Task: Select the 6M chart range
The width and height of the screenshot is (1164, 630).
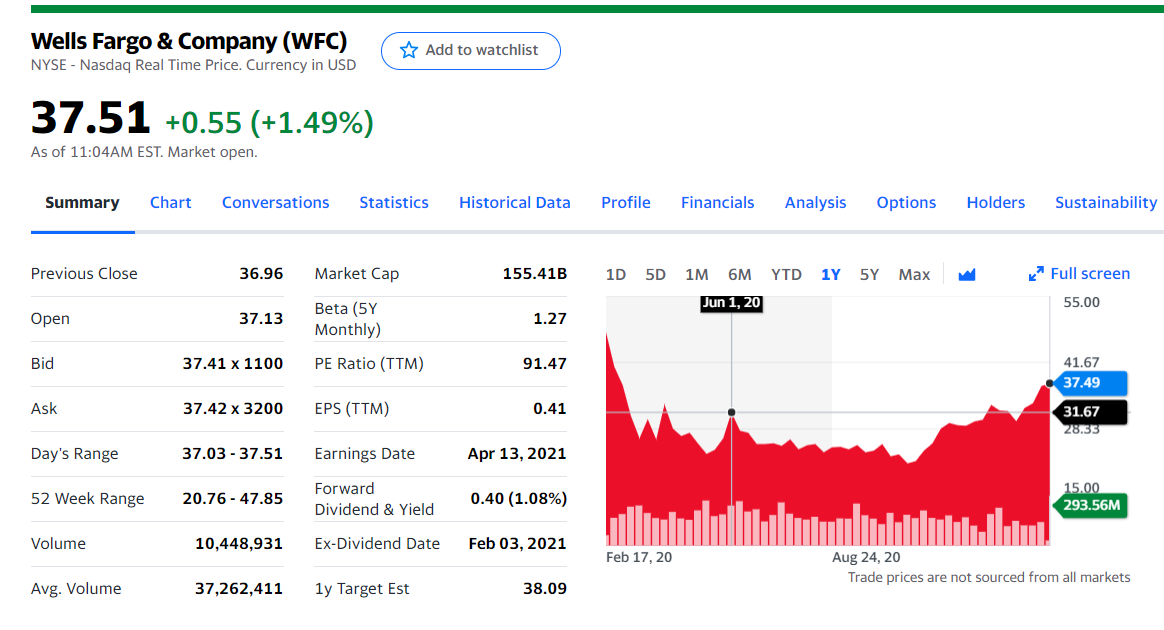Action: point(739,275)
